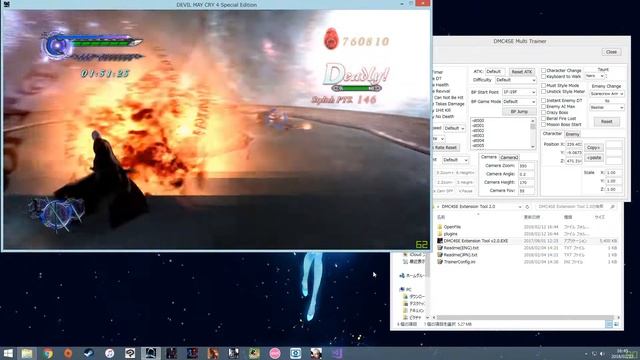Screen dimensions: 640x360
Task: Select DMC4SE Extension Tool v2.0.EXE file
Action: 476,241
